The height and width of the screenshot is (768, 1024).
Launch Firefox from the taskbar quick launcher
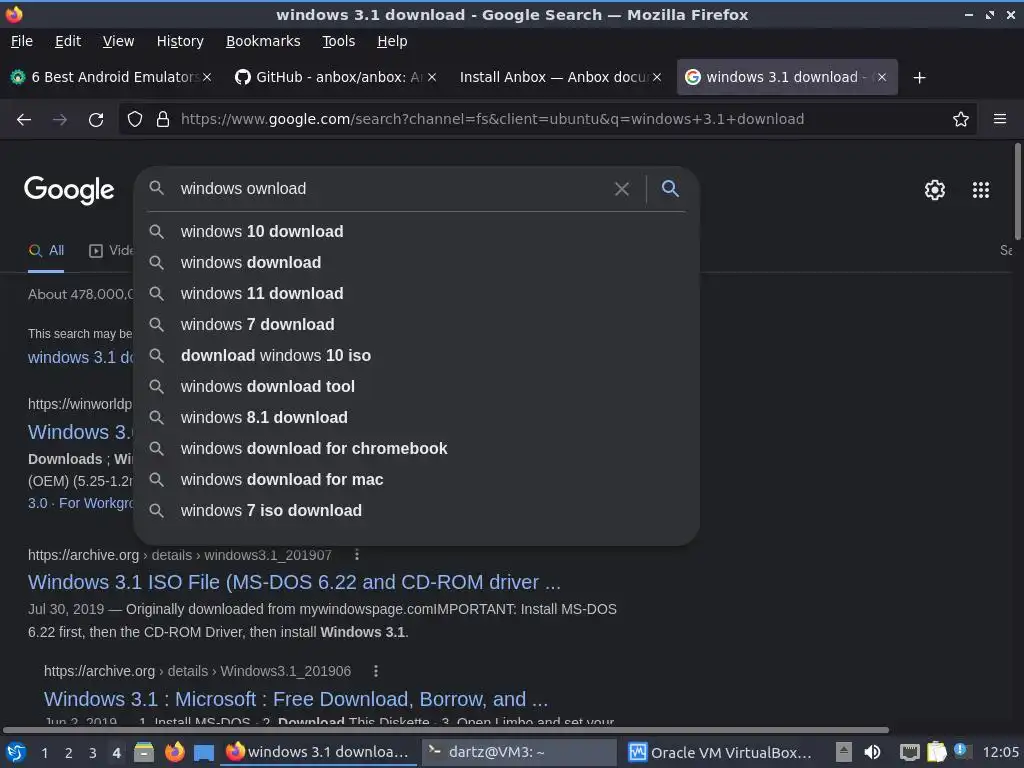[x=174, y=752]
